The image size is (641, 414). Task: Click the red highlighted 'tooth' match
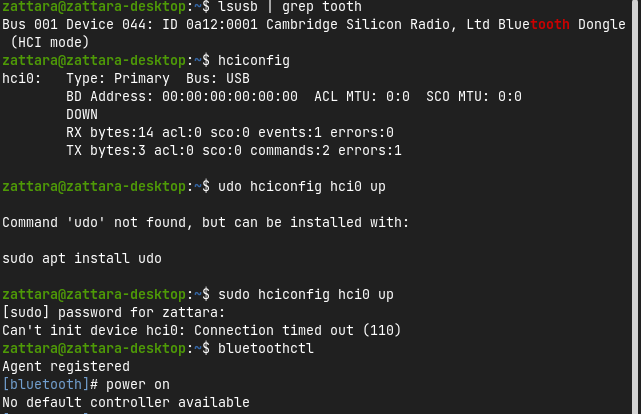pyautogui.click(x=549, y=25)
